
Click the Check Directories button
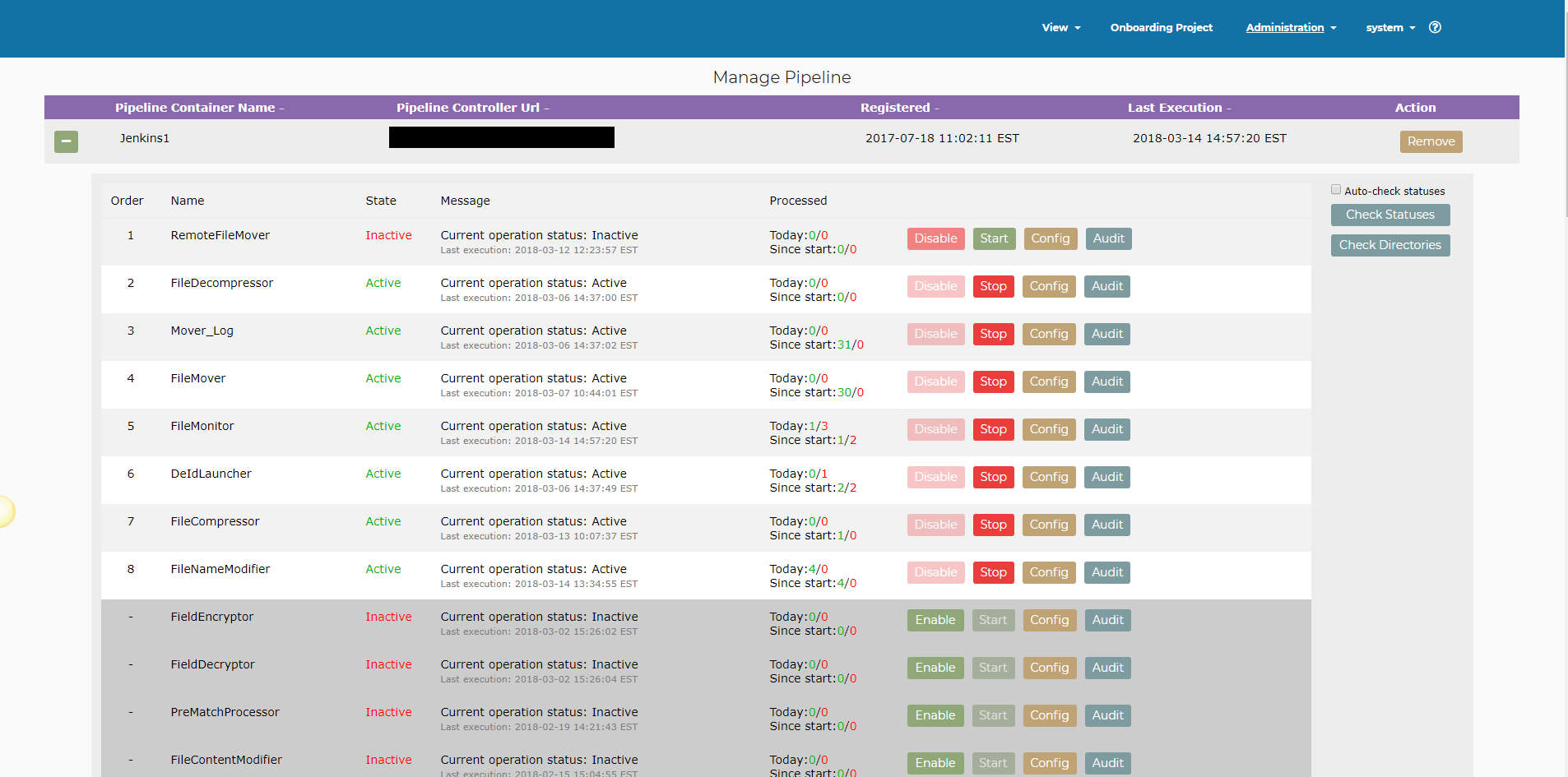(x=1389, y=245)
